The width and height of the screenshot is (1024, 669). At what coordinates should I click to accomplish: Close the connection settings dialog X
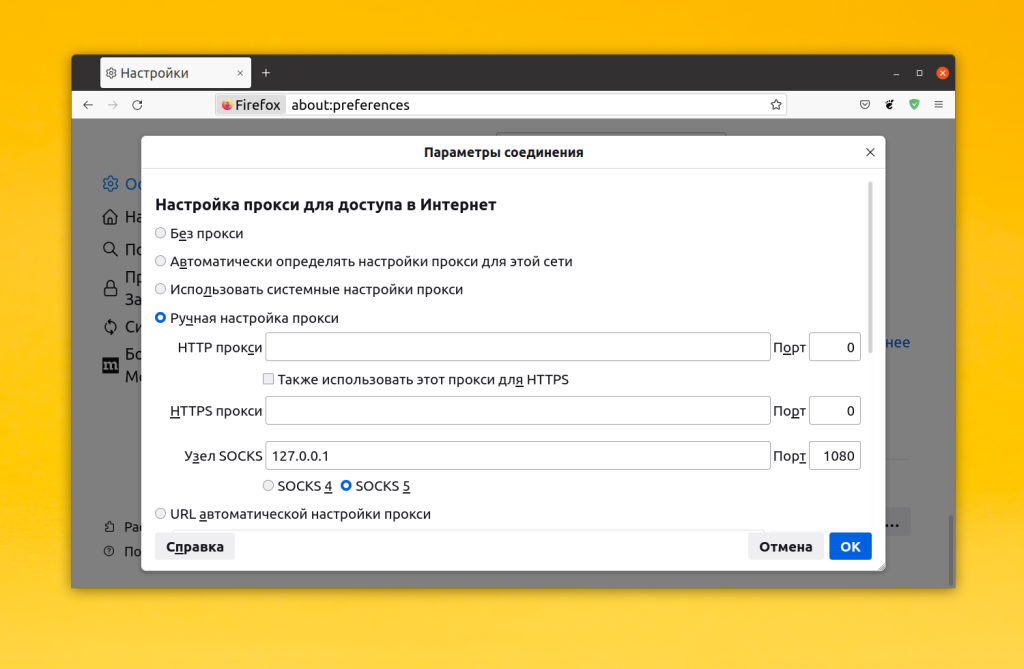click(x=870, y=152)
